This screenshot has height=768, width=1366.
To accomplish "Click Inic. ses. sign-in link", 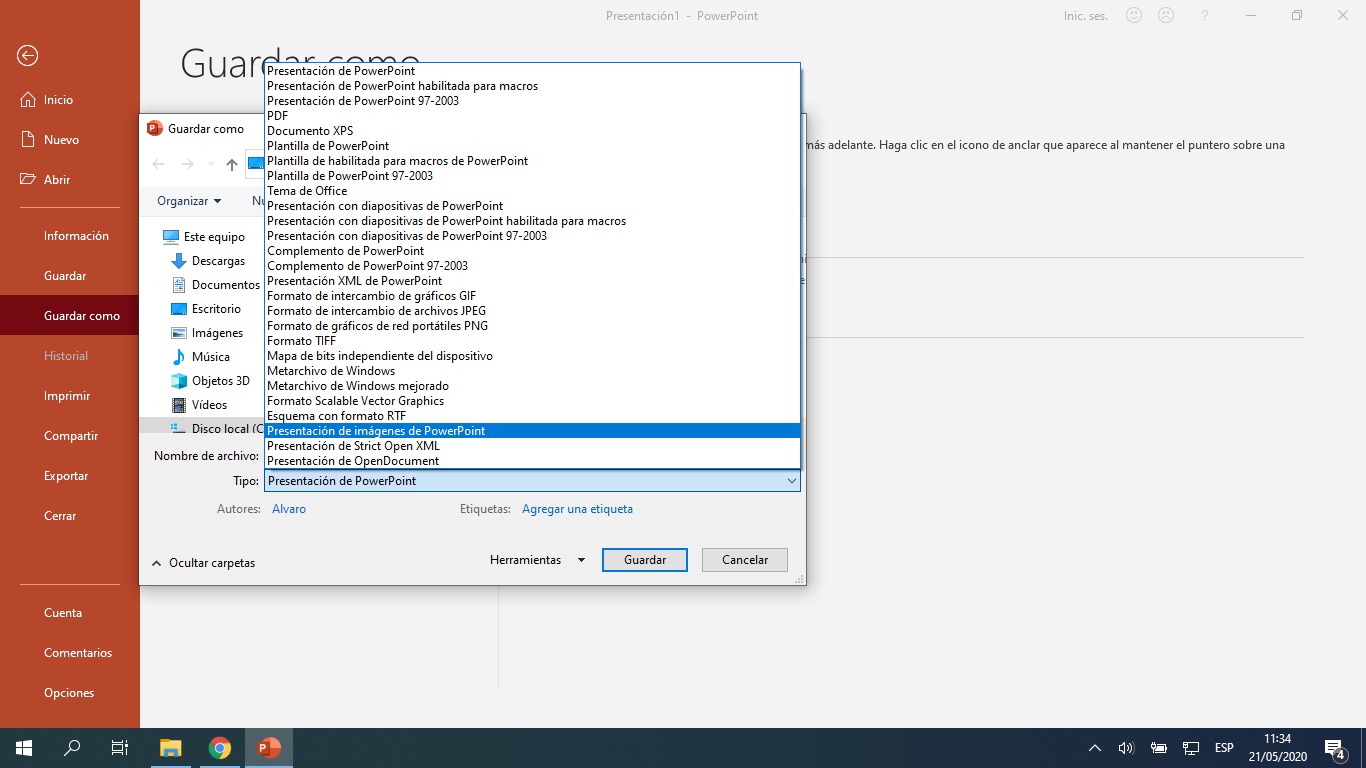I will coord(1086,16).
